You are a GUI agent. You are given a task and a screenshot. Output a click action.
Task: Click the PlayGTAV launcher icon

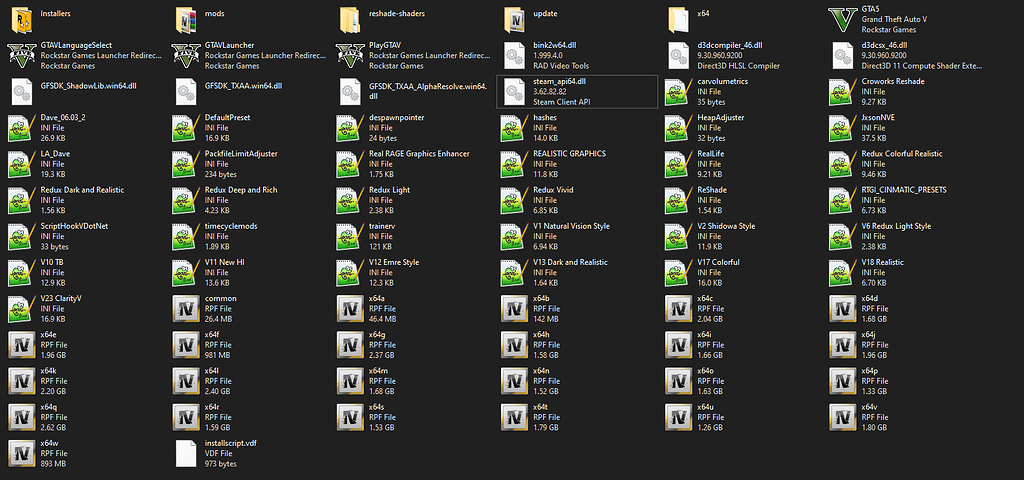[350, 55]
